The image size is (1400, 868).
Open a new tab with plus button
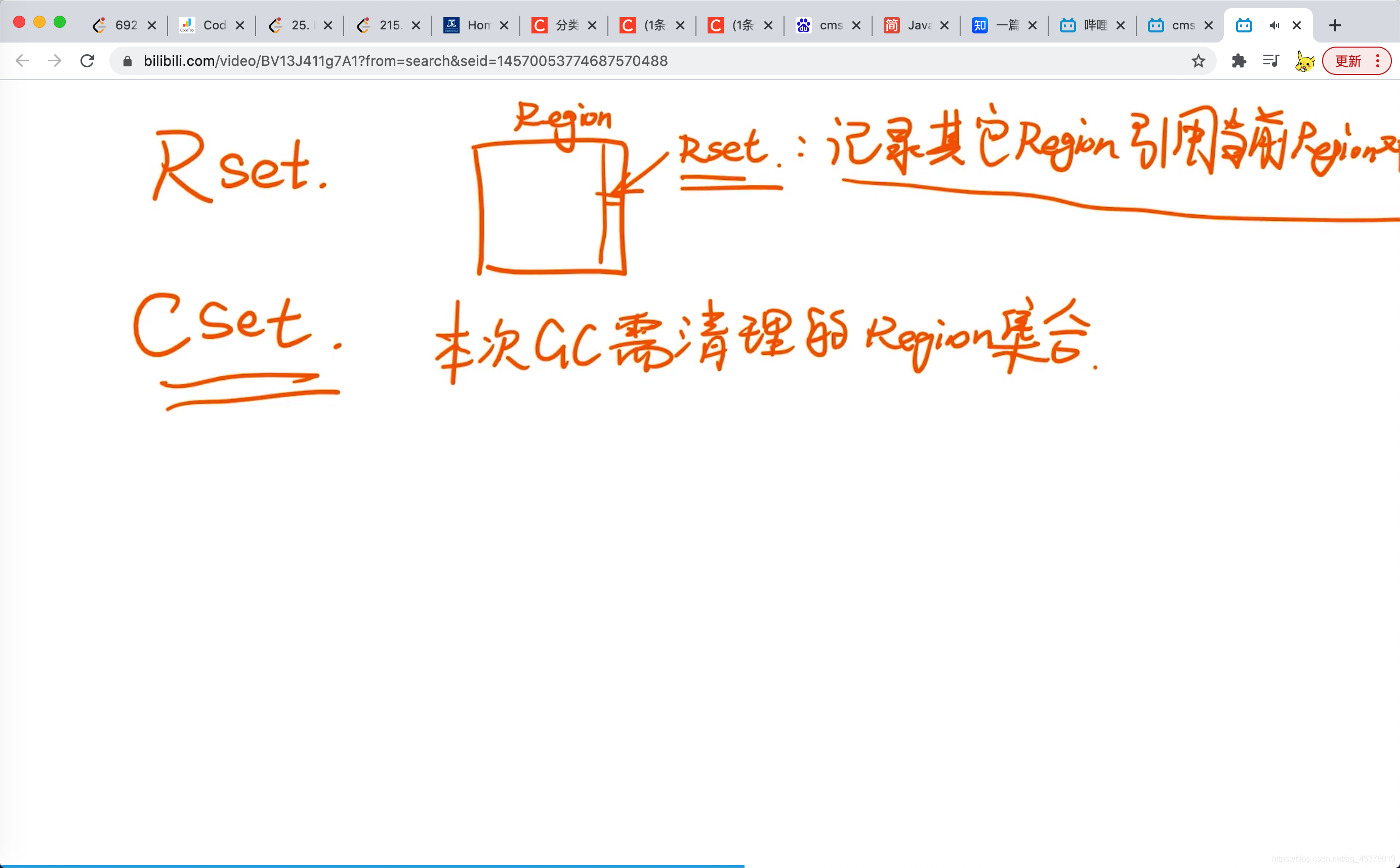pyautogui.click(x=1335, y=25)
